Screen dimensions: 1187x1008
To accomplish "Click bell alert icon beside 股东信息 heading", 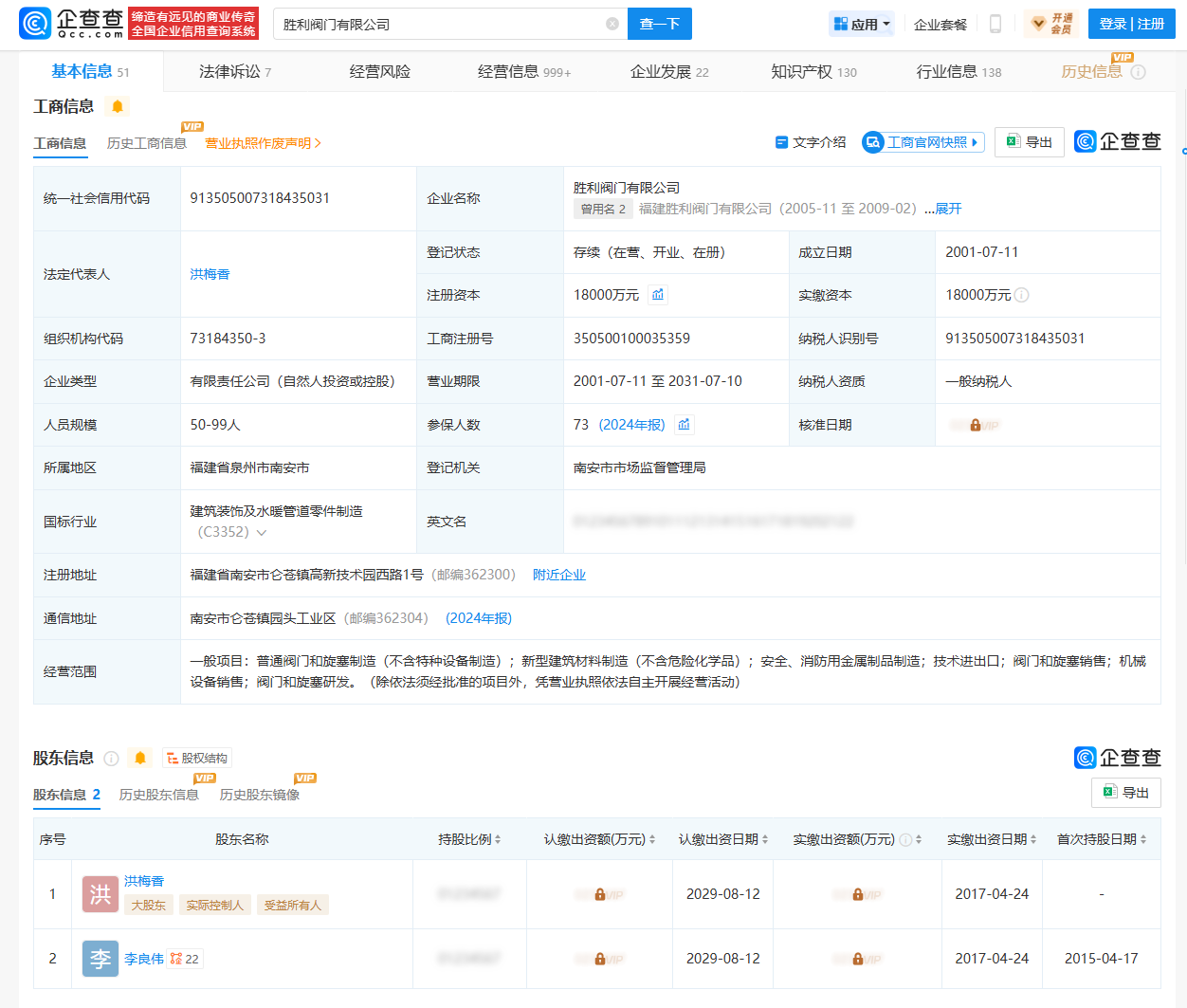I will (x=140, y=758).
